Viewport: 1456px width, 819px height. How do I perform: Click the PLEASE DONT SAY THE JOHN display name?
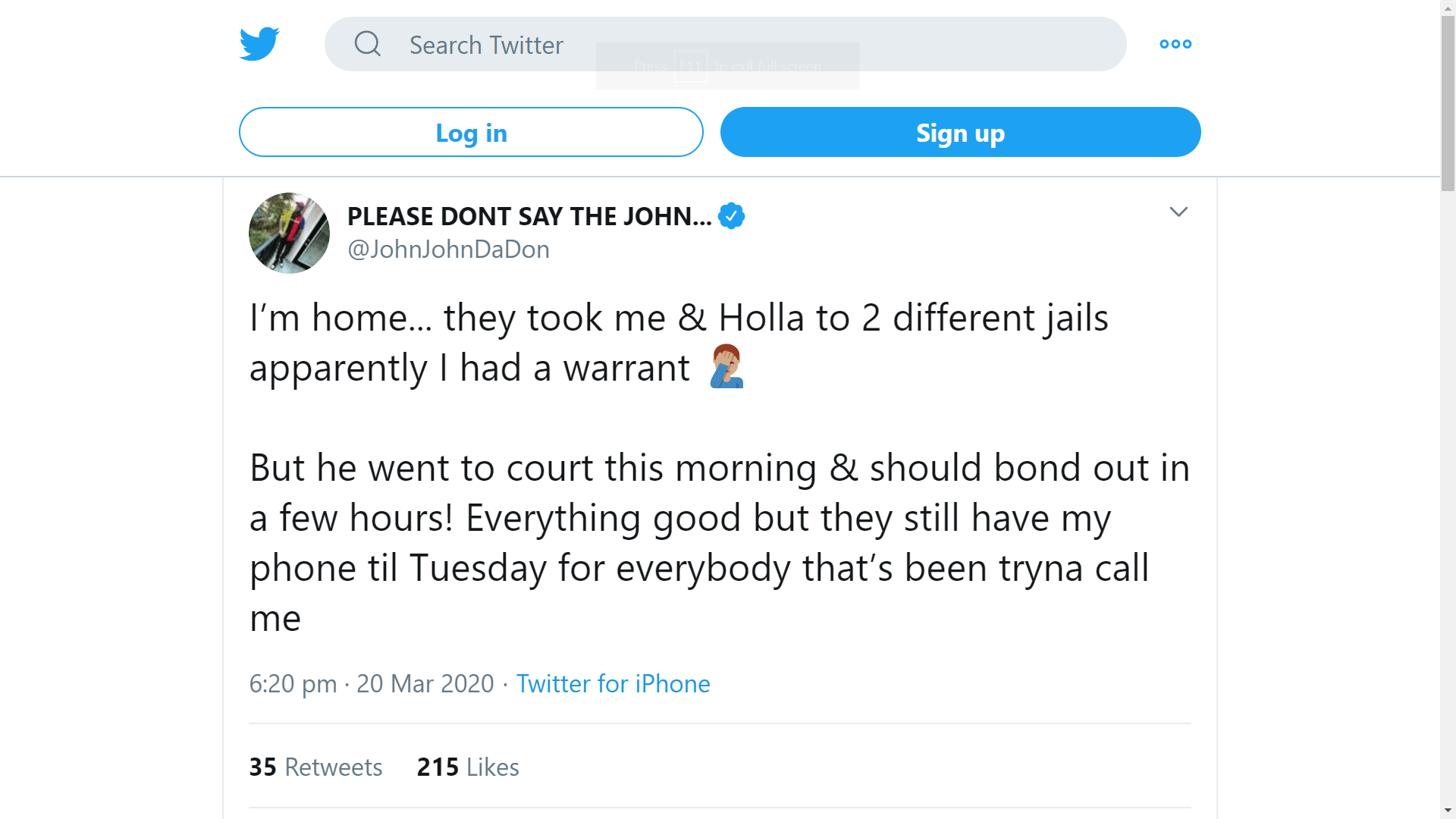(x=529, y=217)
